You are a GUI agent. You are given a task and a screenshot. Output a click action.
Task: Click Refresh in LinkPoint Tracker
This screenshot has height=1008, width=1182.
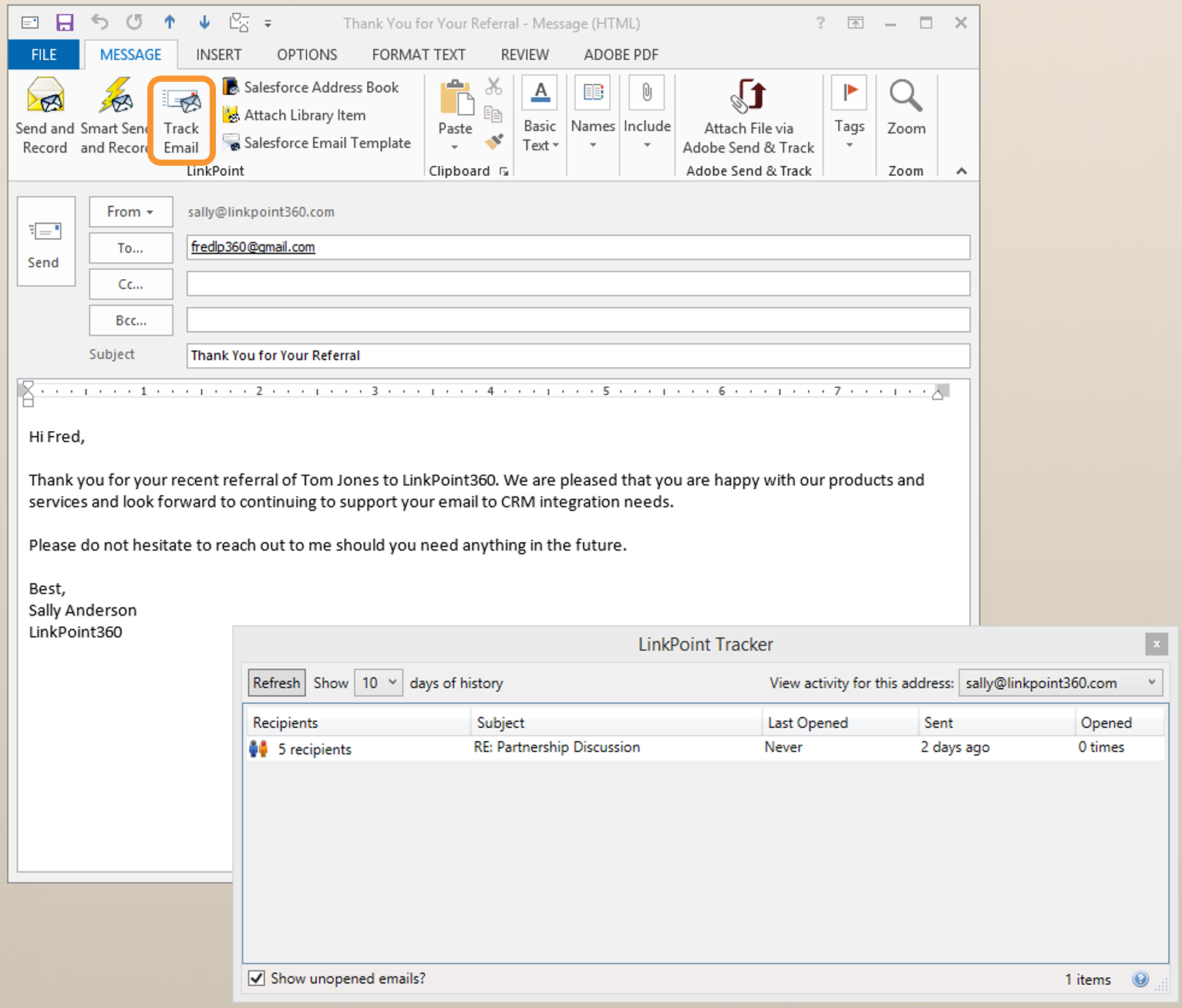tap(276, 683)
